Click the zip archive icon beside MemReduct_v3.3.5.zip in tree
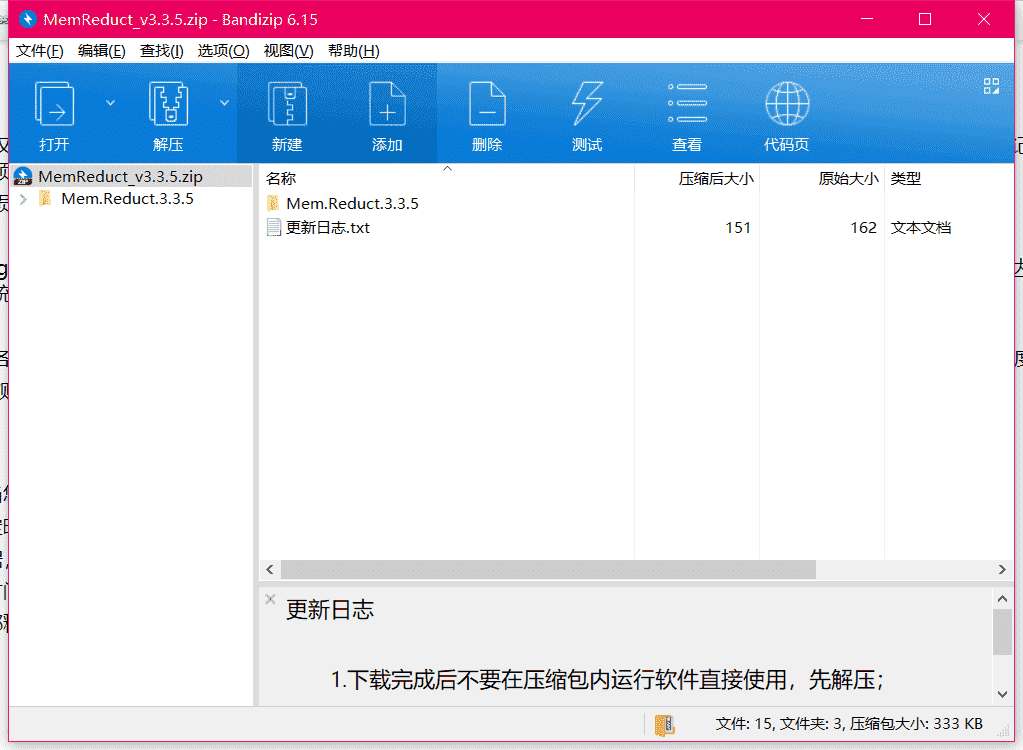Image resolution: width=1023 pixels, height=750 pixels. coord(23,176)
